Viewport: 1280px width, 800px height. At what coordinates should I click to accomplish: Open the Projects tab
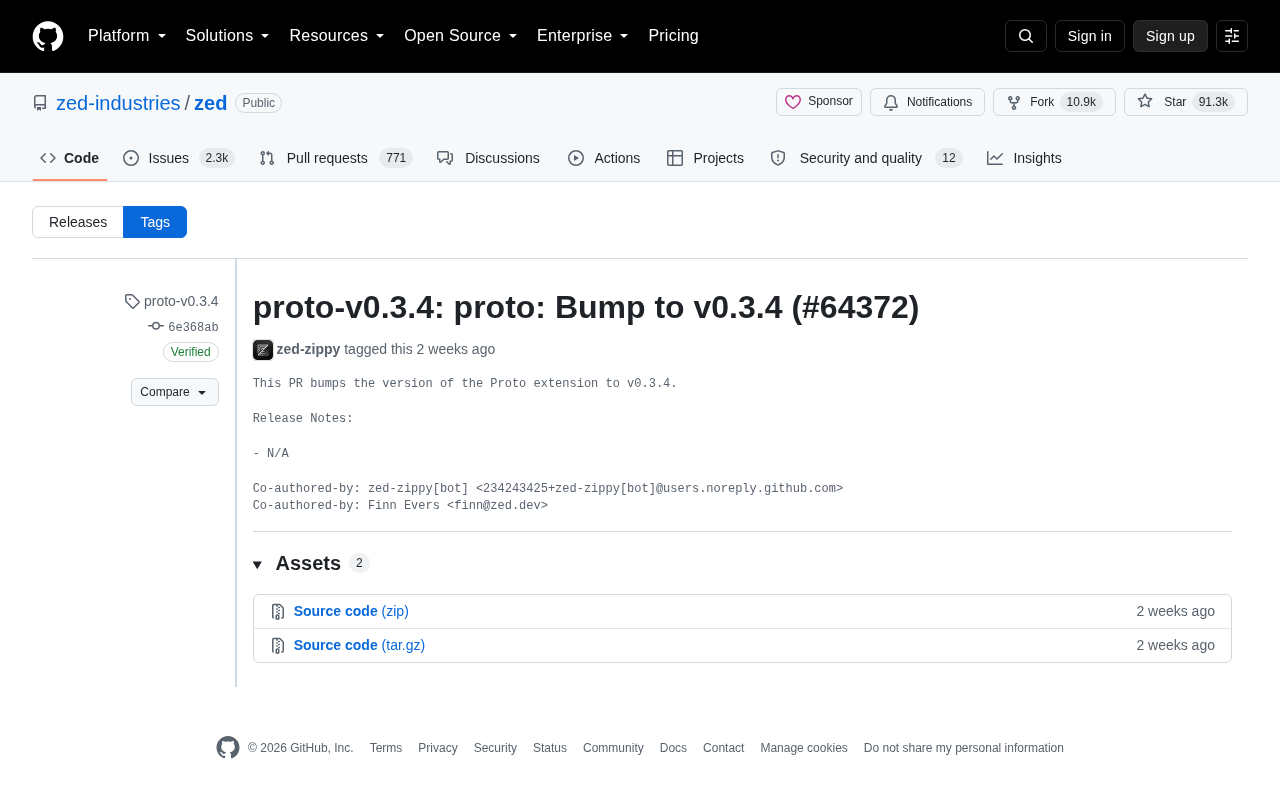click(705, 158)
